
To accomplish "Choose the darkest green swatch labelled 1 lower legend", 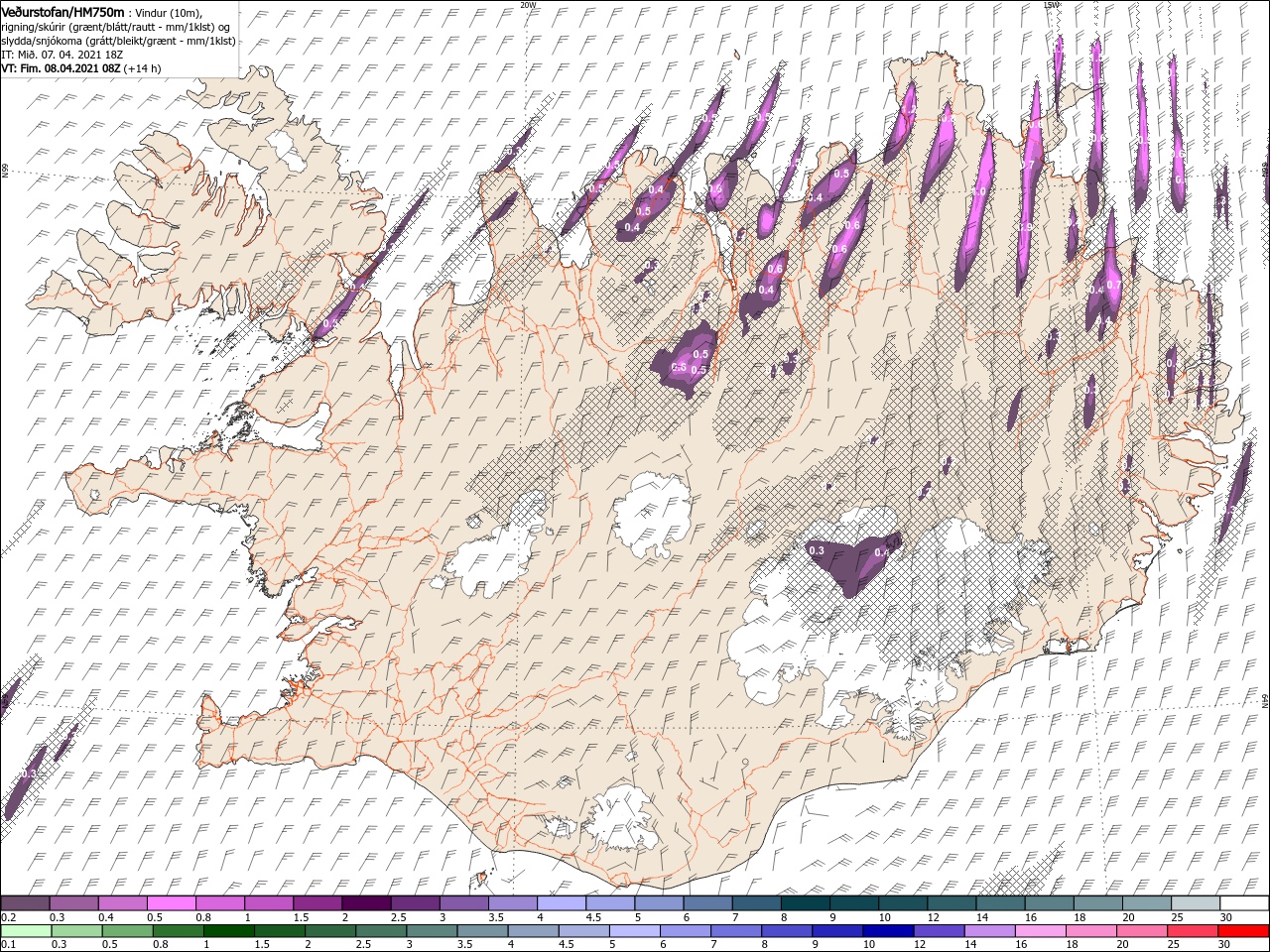I will click(x=229, y=931).
